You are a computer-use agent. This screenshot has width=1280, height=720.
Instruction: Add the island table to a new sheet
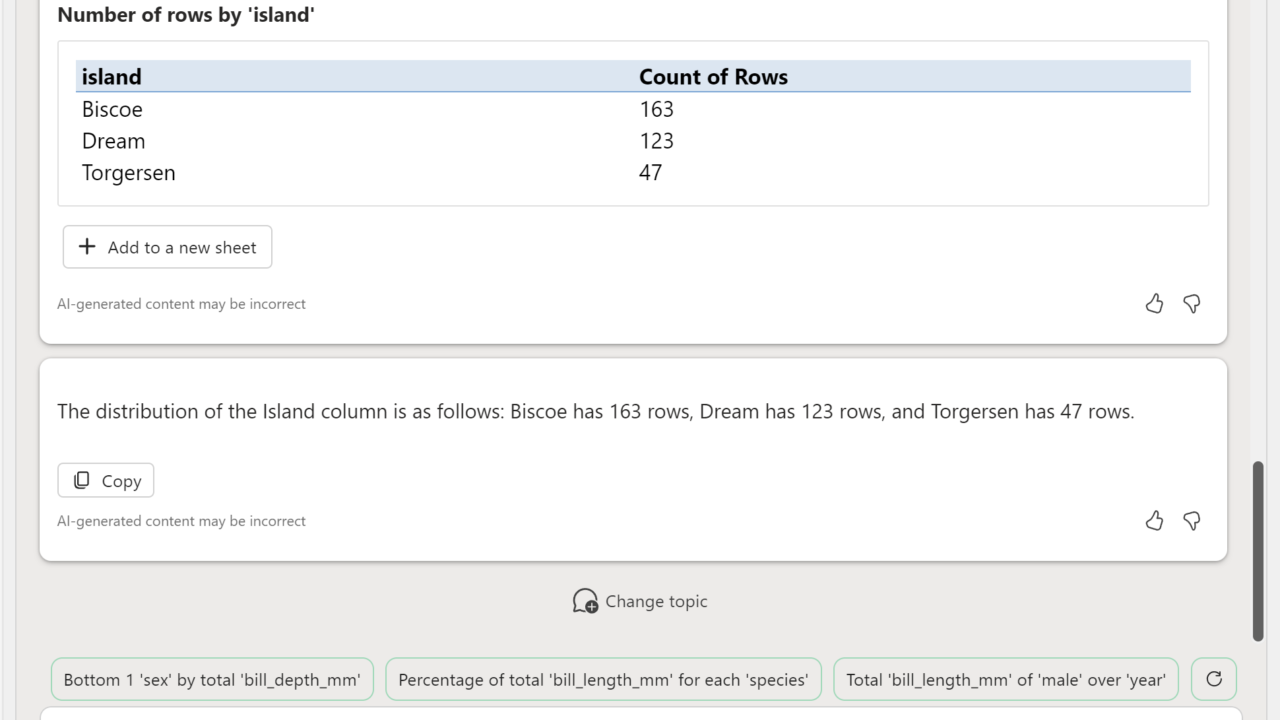(x=167, y=247)
